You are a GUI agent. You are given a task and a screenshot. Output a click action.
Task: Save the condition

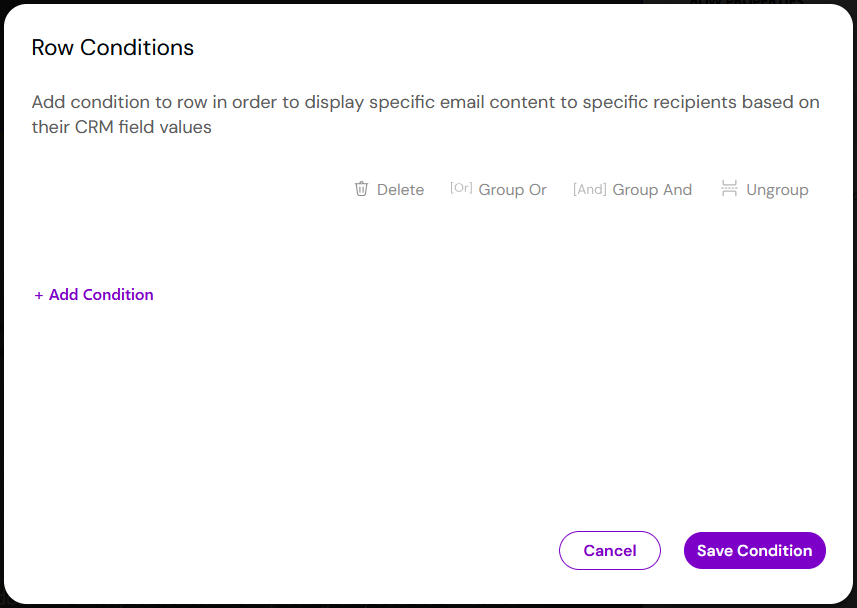[x=754, y=550]
